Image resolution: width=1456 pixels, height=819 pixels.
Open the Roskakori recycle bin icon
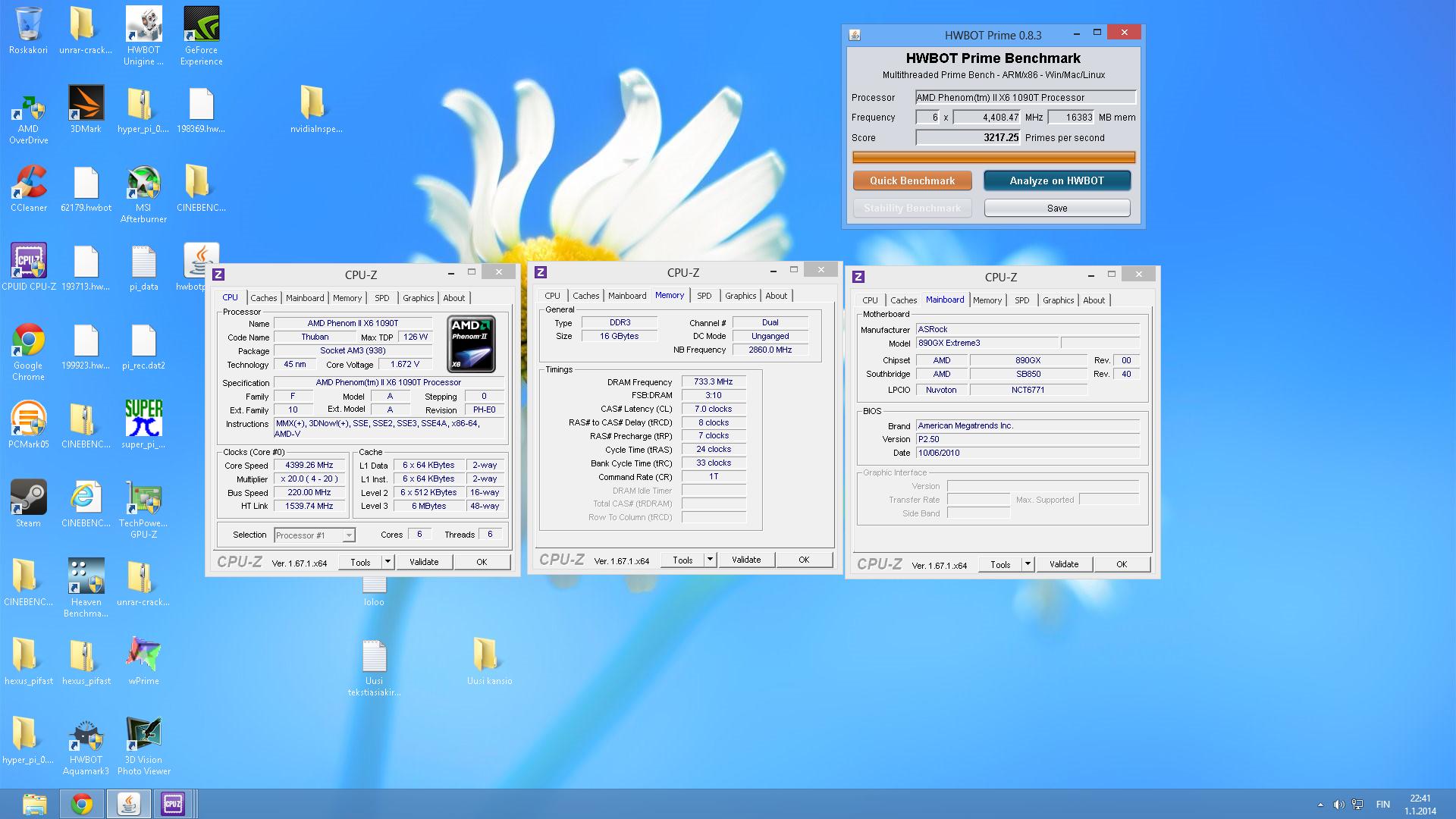(x=28, y=30)
